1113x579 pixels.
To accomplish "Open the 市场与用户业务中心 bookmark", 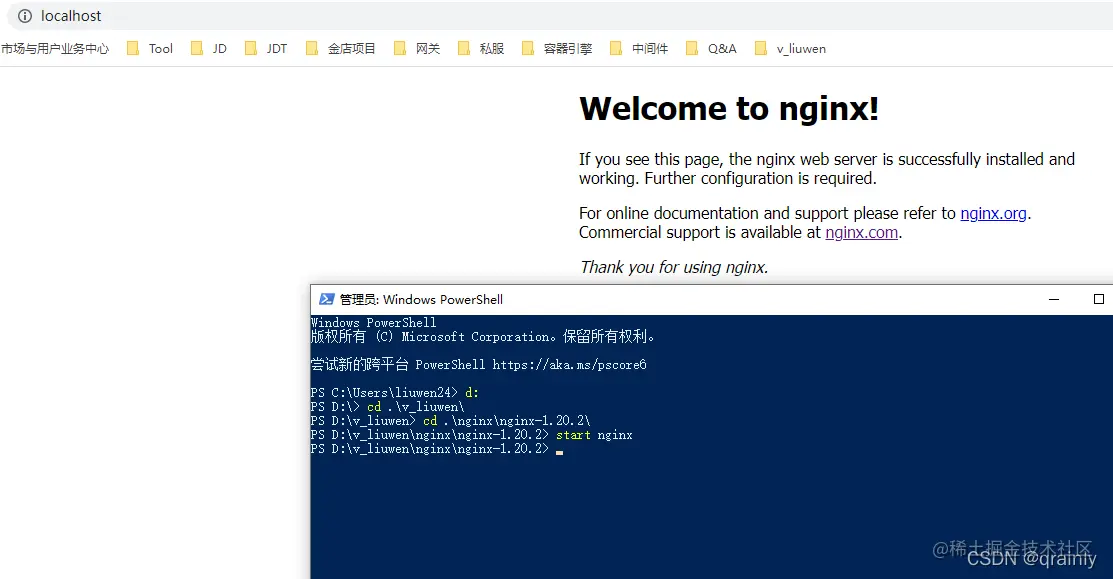I will (55, 48).
